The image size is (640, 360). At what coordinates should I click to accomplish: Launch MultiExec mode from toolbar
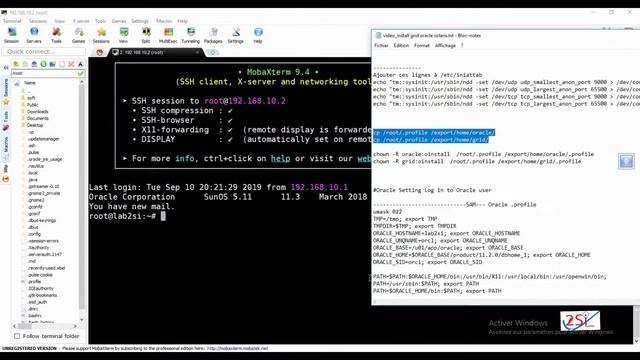(168, 36)
